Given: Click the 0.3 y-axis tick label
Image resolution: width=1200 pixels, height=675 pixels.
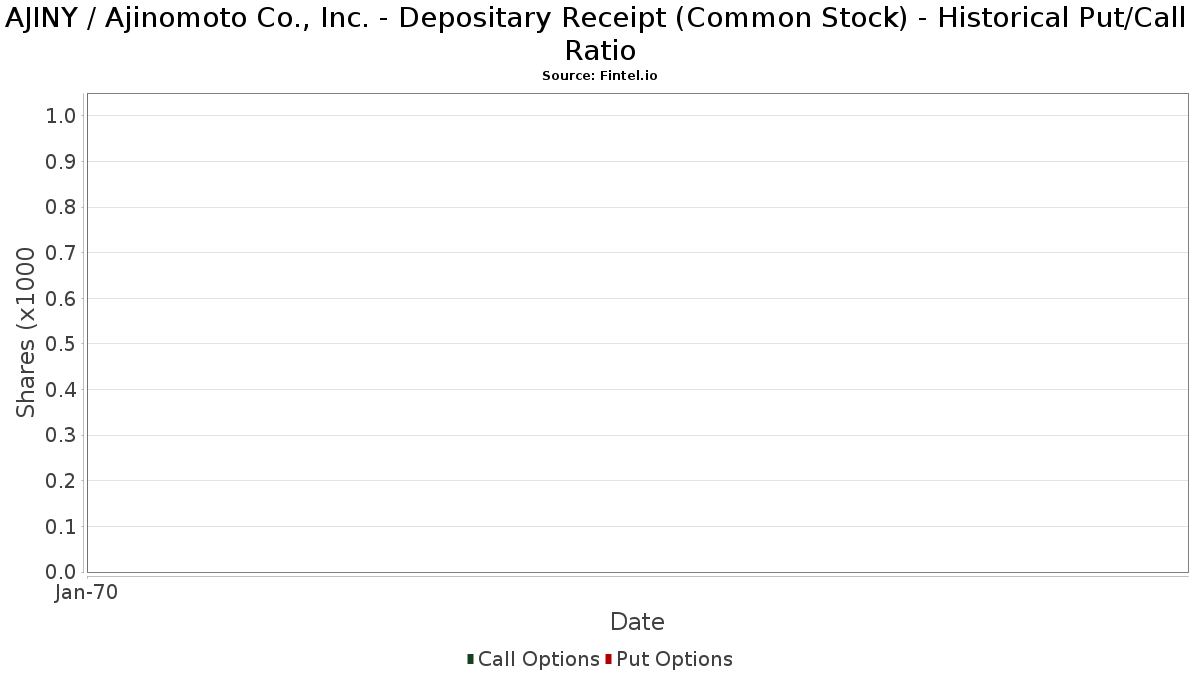Looking at the screenshot, I should (61, 436).
